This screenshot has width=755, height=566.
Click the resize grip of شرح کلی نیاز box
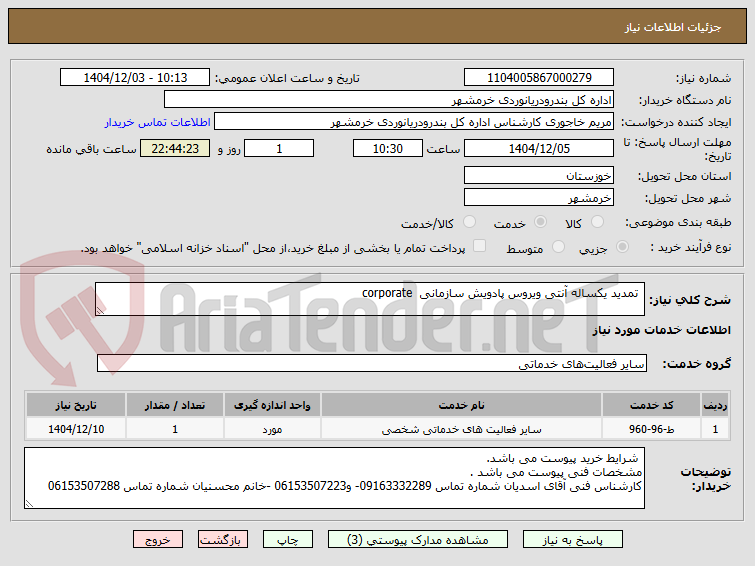pyautogui.click(x=100, y=311)
